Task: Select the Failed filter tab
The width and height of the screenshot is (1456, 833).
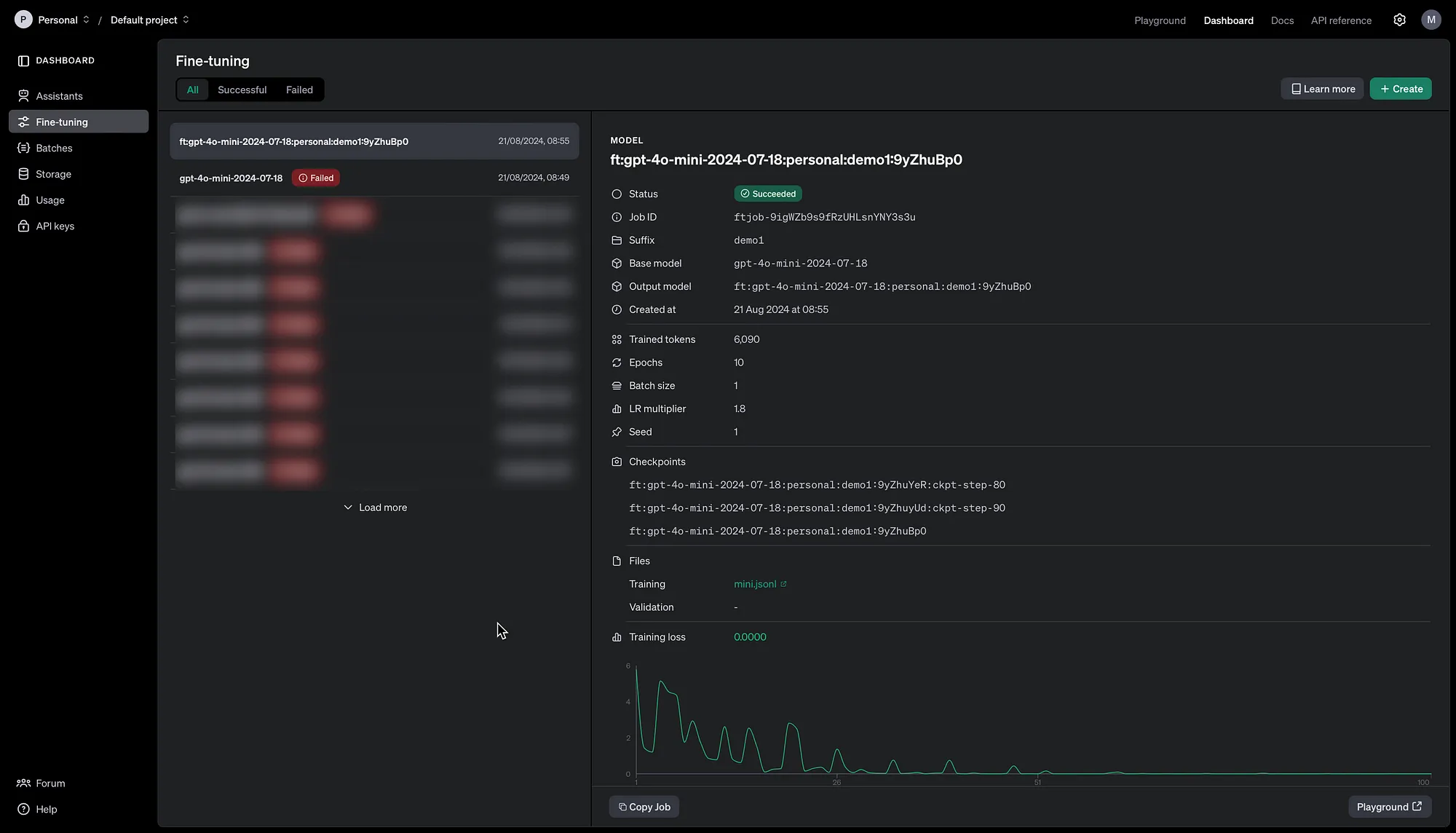Action: 299,90
